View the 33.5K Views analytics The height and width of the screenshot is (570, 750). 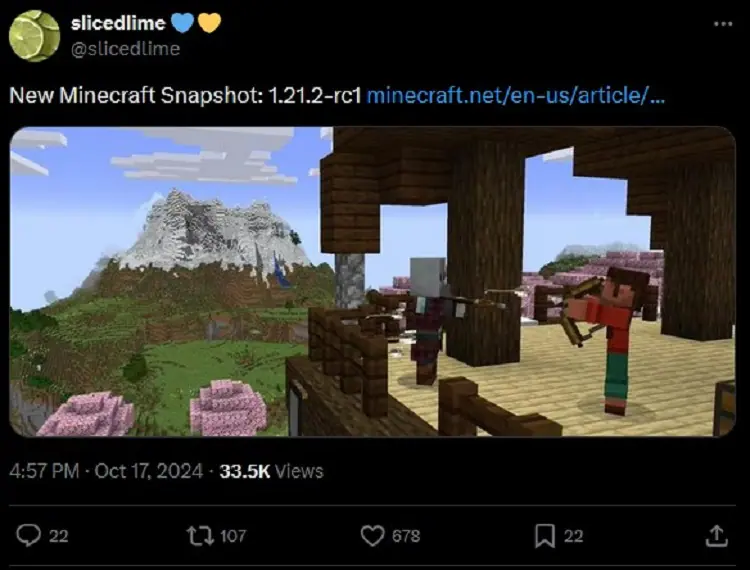tap(271, 471)
